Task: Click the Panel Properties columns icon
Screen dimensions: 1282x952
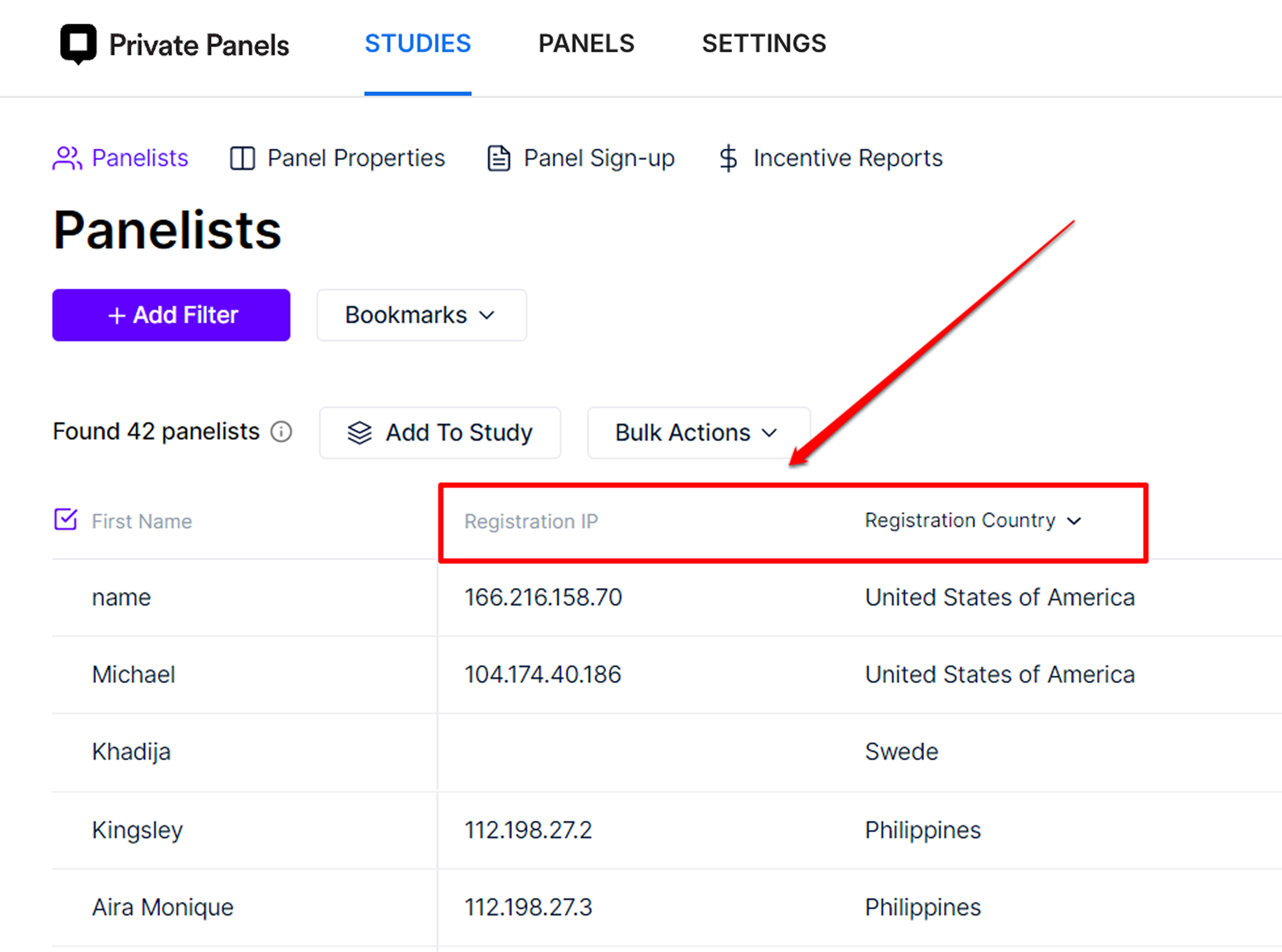Action: point(243,158)
